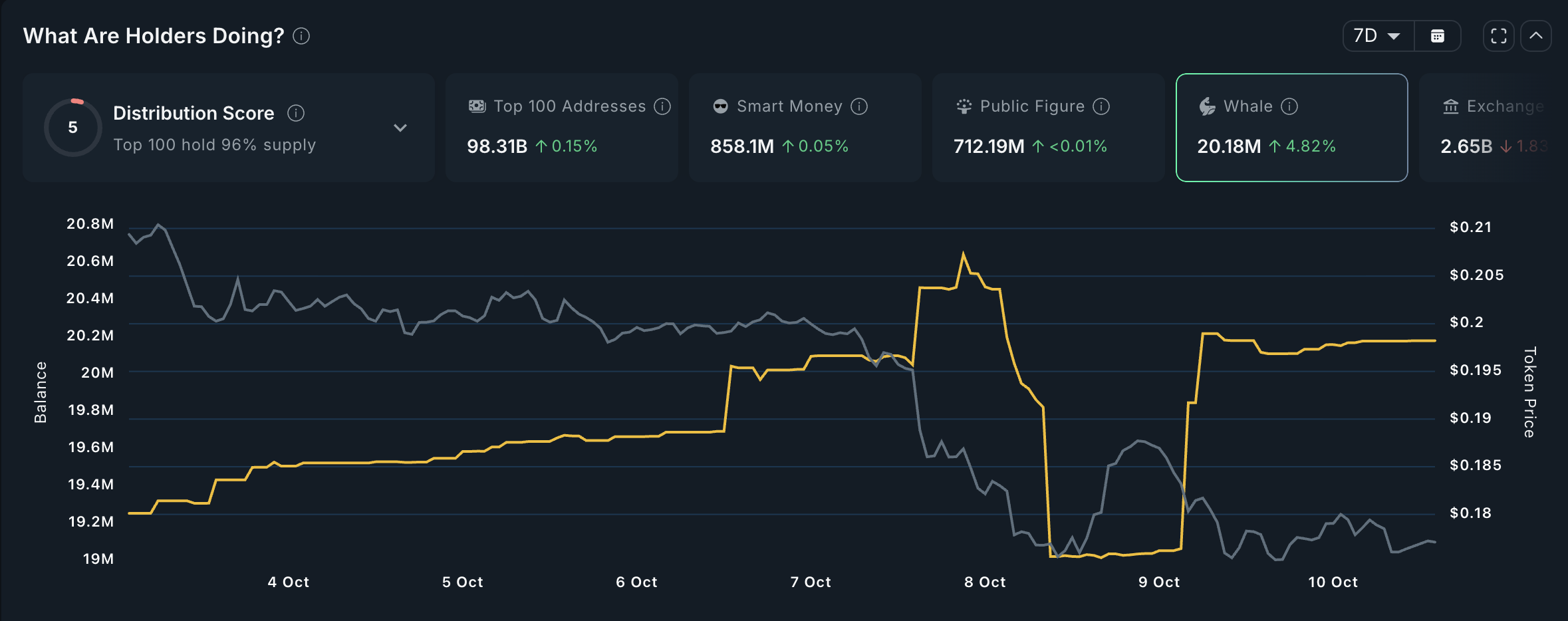Collapse the holders panel with up chevron
The height and width of the screenshot is (621, 1568).
(1536, 36)
